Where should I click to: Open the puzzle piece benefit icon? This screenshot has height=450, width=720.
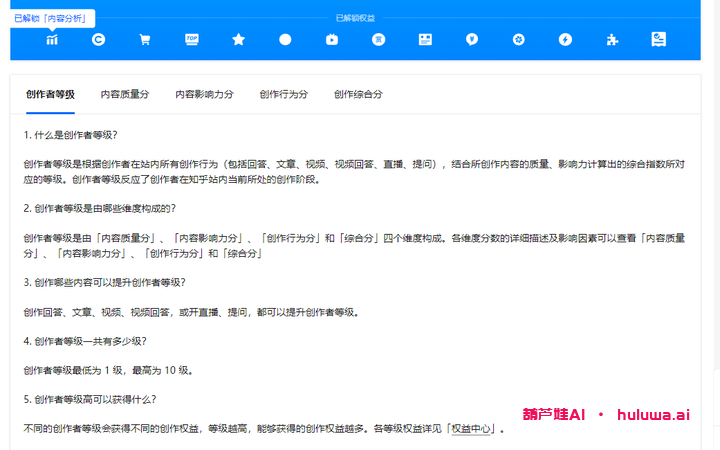point(612,40)
